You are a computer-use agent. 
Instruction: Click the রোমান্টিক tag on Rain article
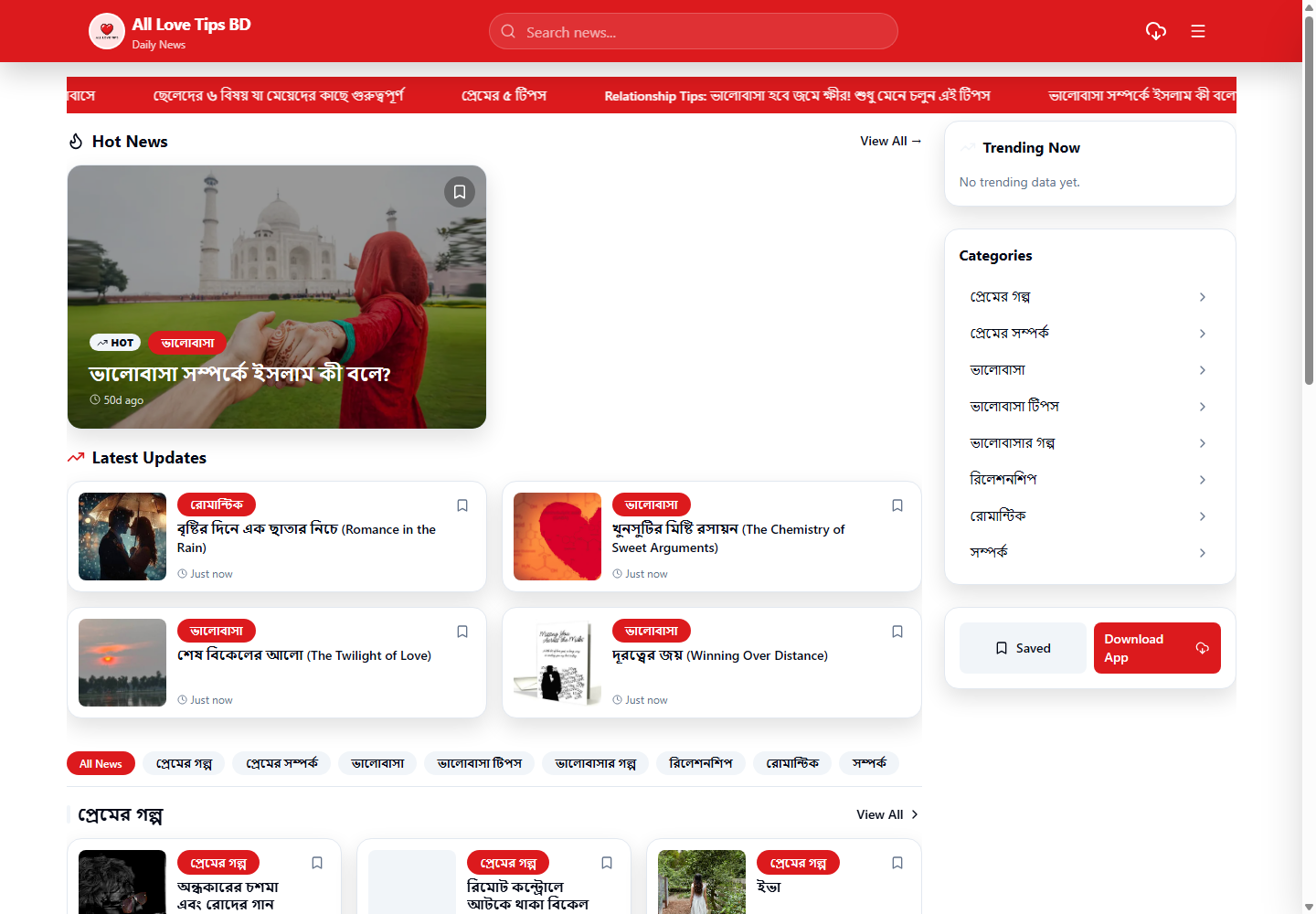pos(217,505)
